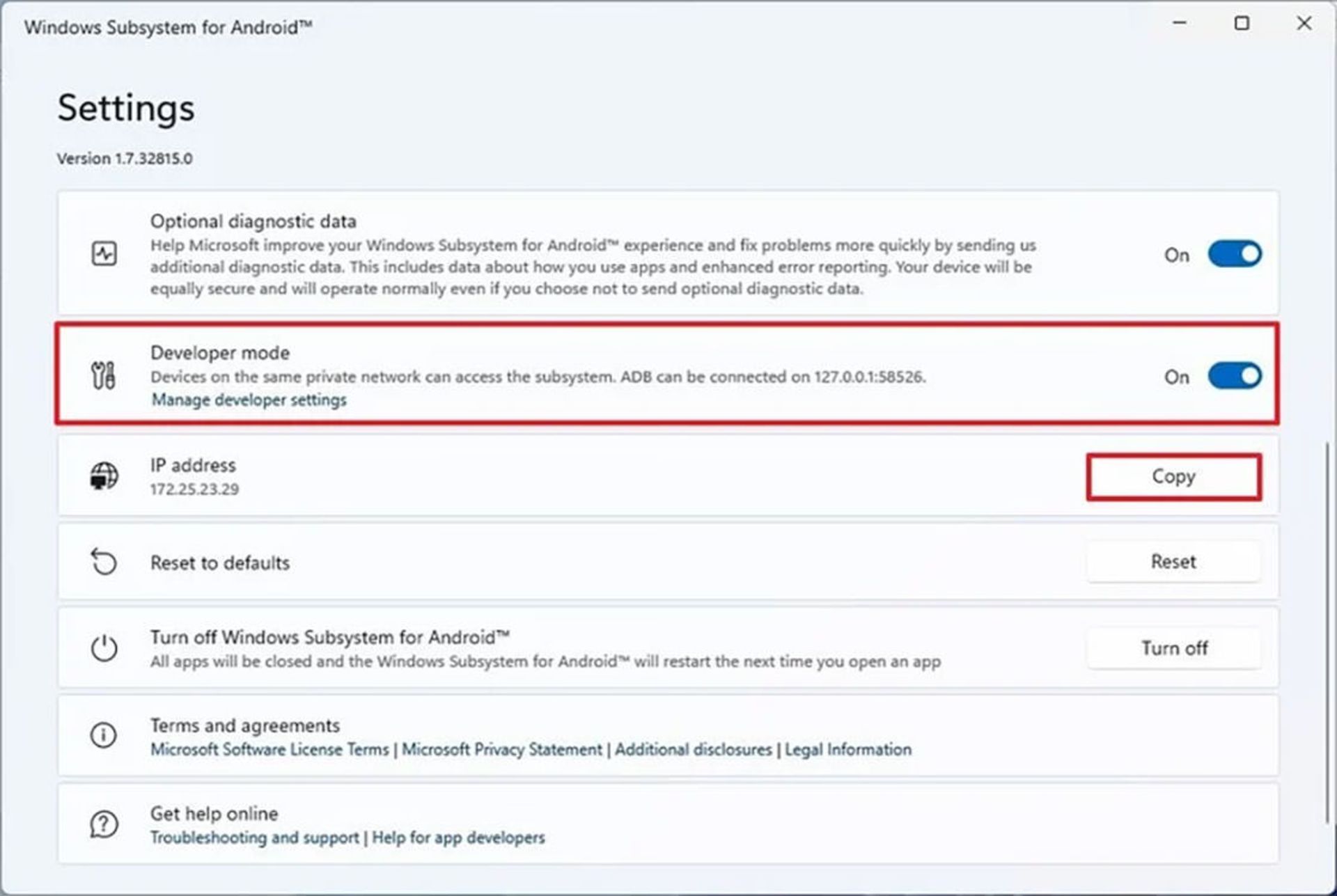The height and width of the screenshot is (896, 1337).
Task: Click the turn off power icon
Action: click(104, 648)
